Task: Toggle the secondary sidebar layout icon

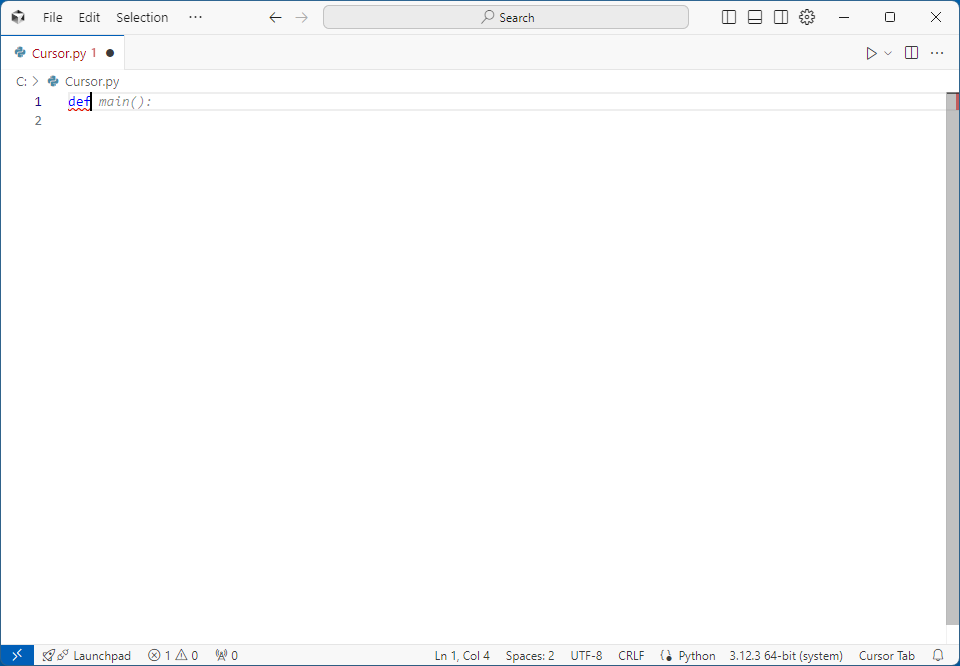Action: click(x=781, y=17)
